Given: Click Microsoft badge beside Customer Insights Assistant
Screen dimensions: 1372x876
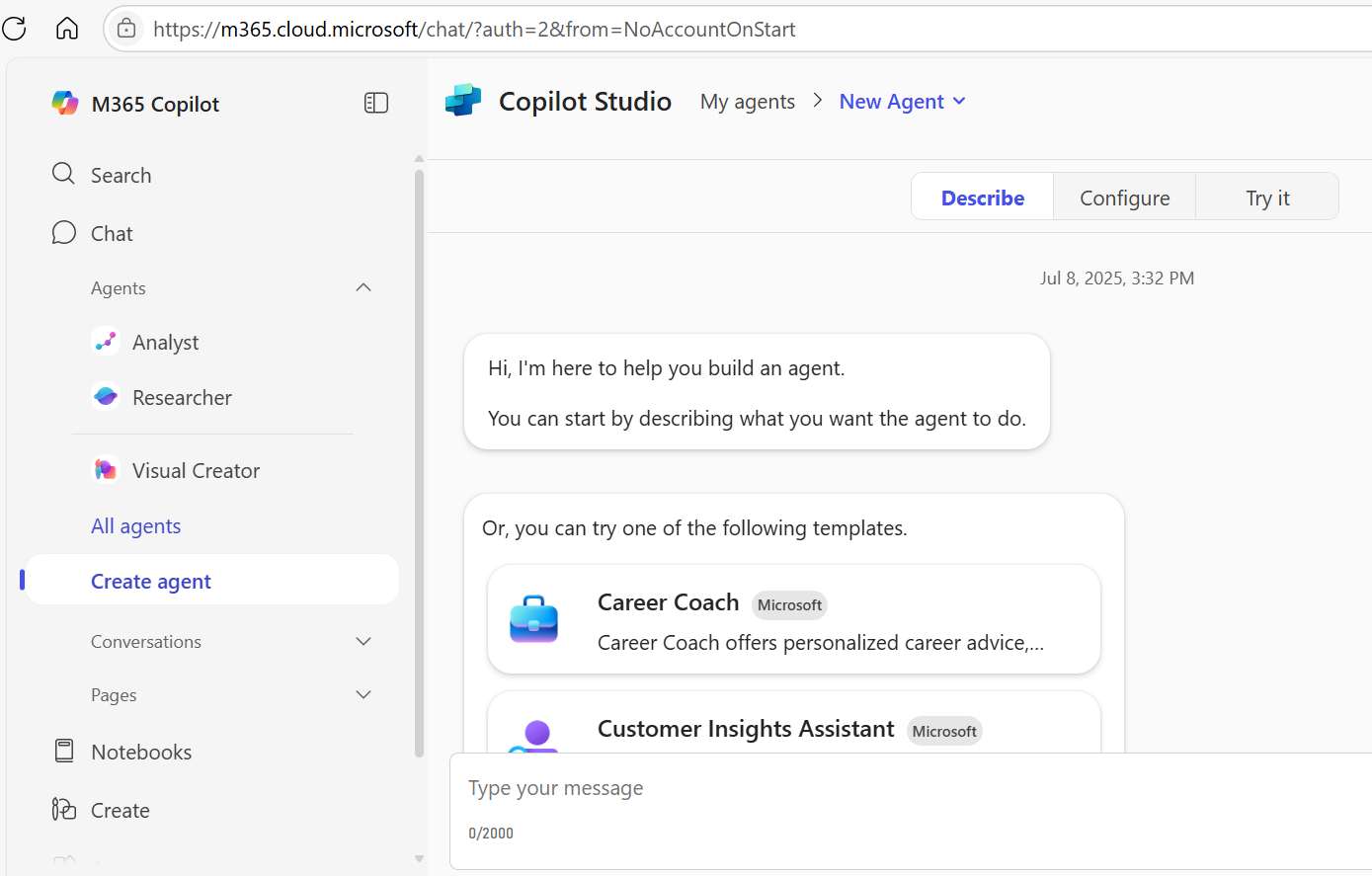Looking at the screenshot, I should (944, 731).
